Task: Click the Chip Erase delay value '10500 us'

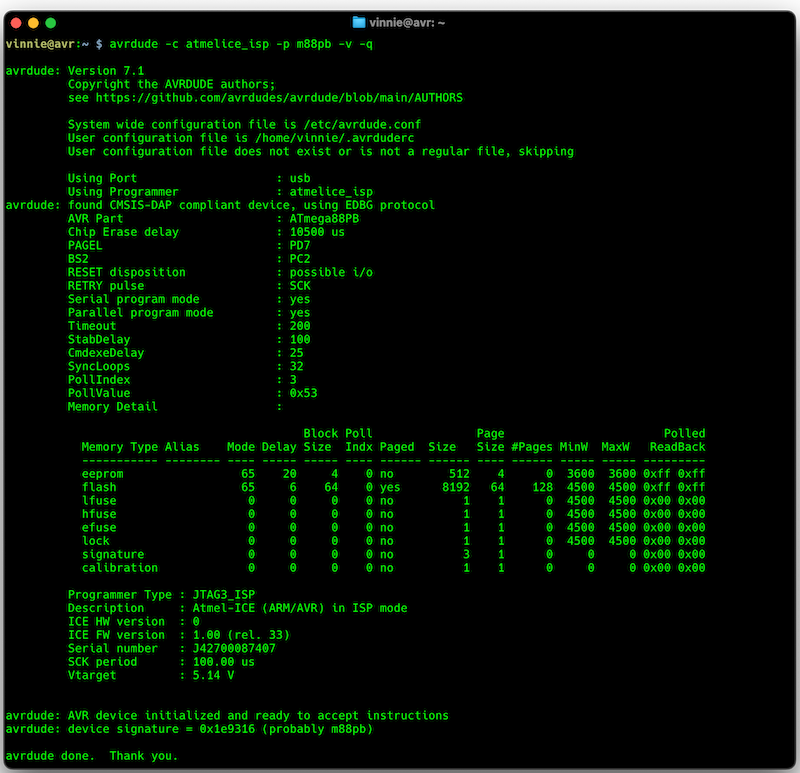Action: click(317, 232)
